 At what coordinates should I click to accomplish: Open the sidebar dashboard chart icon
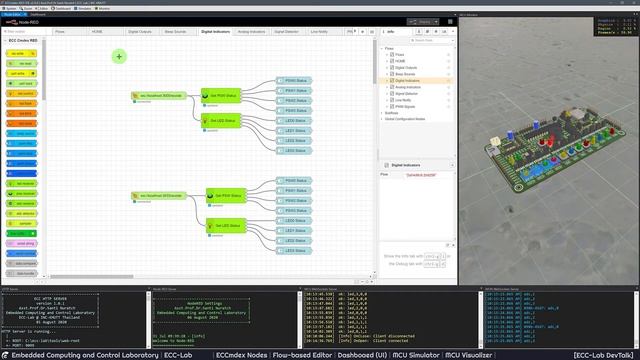444,31
